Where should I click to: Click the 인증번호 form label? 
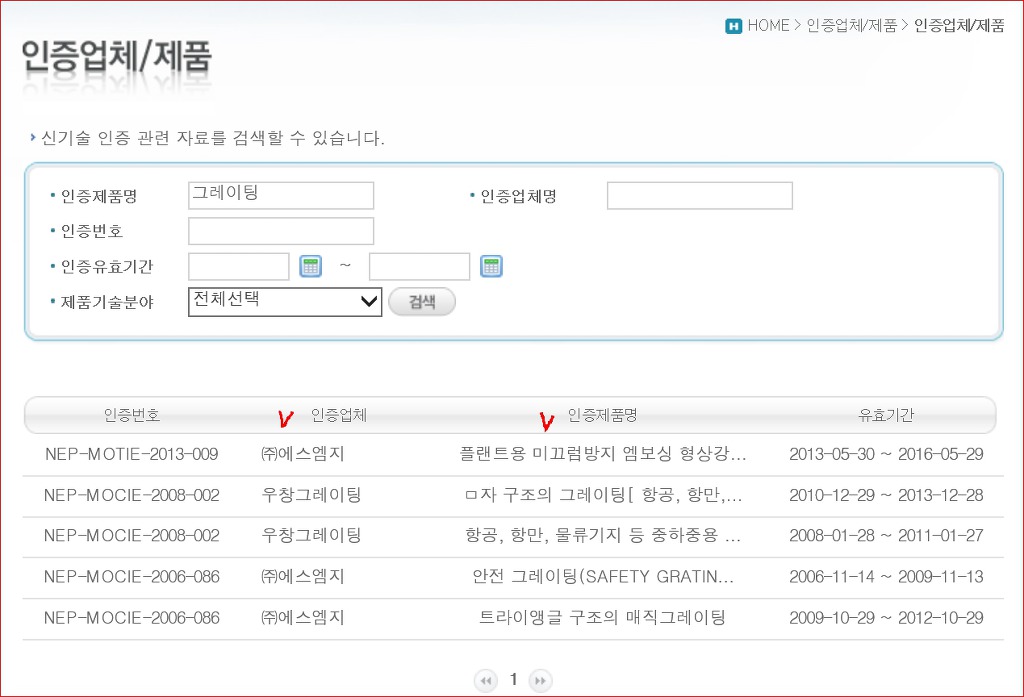tap(91, 231)
